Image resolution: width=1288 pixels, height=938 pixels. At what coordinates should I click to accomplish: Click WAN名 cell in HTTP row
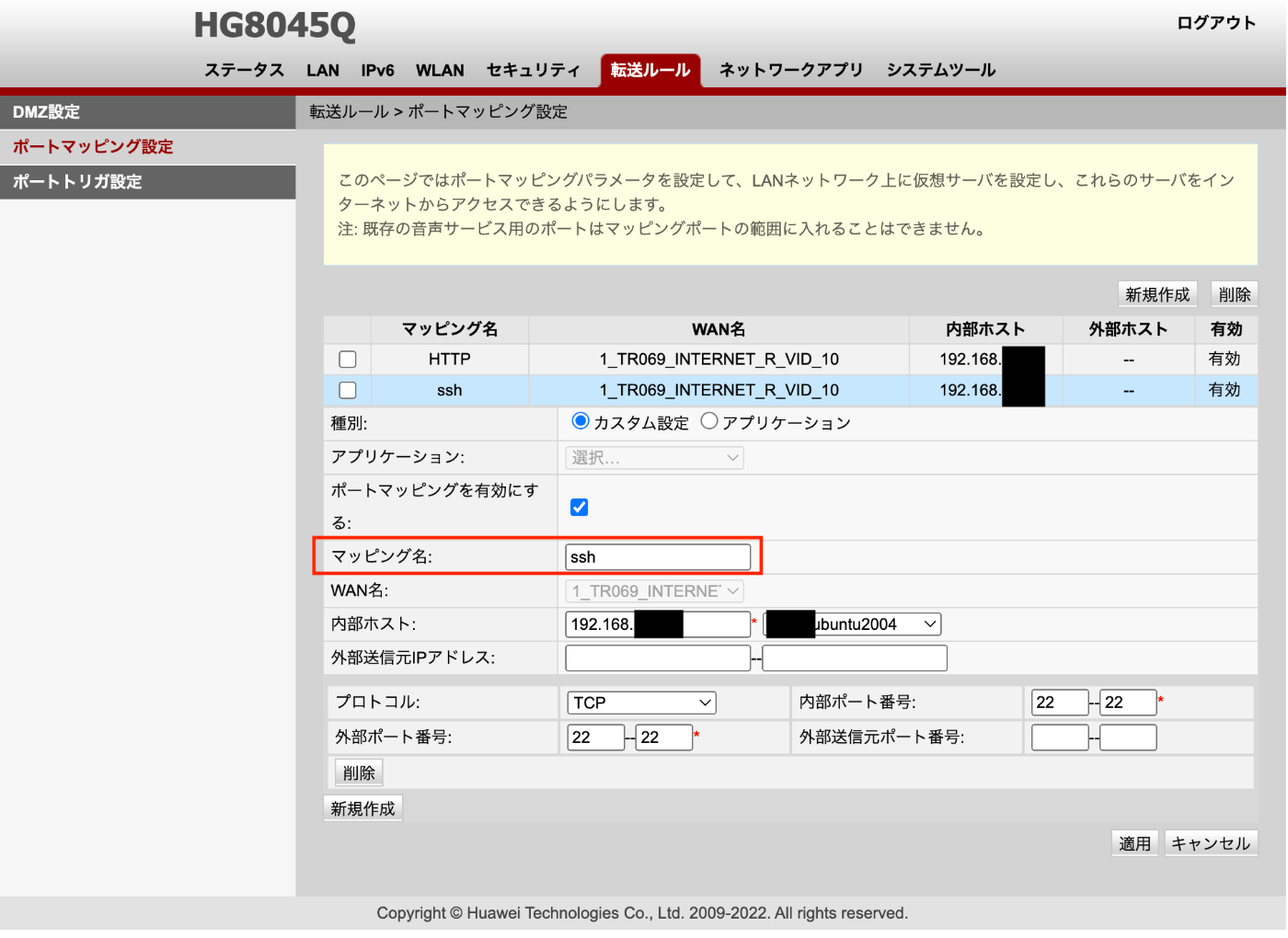tap(719, 360)
